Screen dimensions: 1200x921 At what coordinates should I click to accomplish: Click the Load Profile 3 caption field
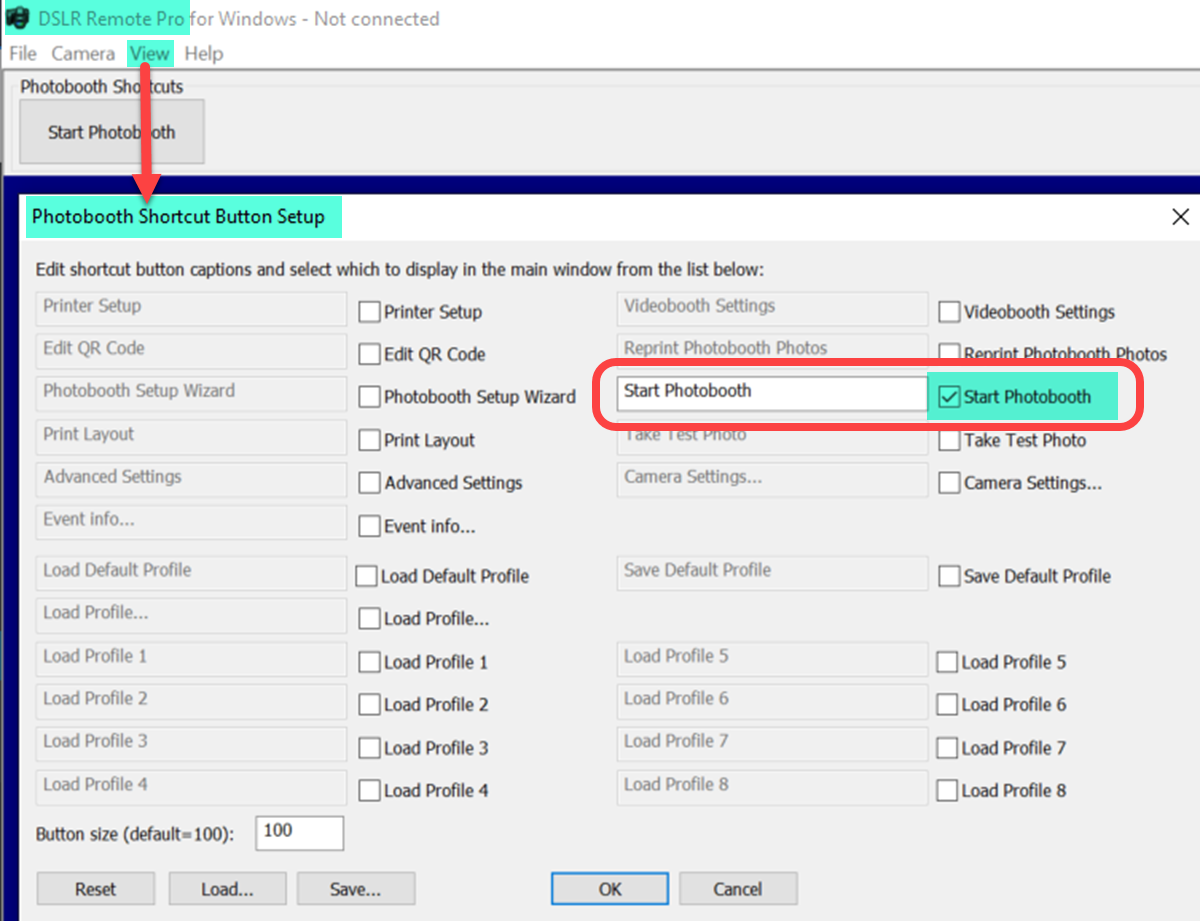tap(192, 744)
